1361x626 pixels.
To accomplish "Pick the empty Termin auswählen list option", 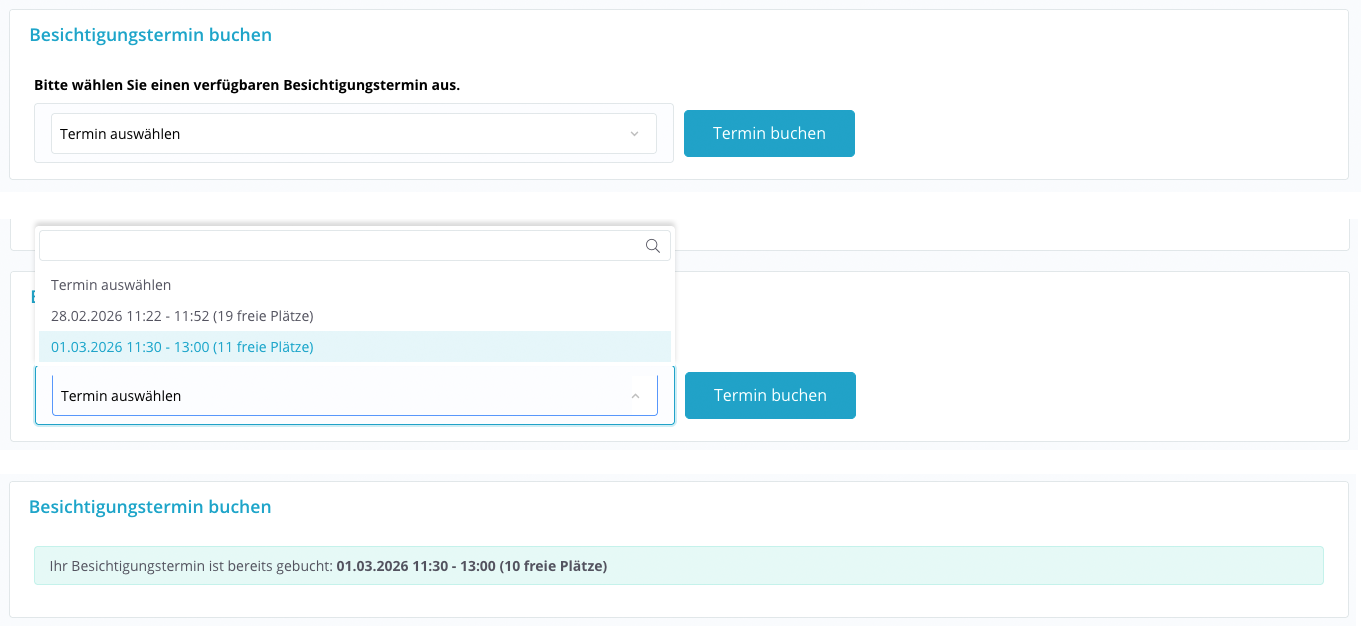I will pos(111,285).
